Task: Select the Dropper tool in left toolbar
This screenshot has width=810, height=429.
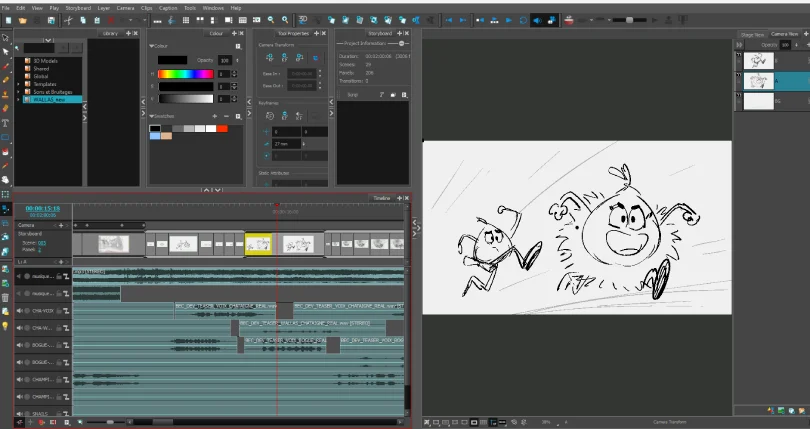Action: (6, 166)
